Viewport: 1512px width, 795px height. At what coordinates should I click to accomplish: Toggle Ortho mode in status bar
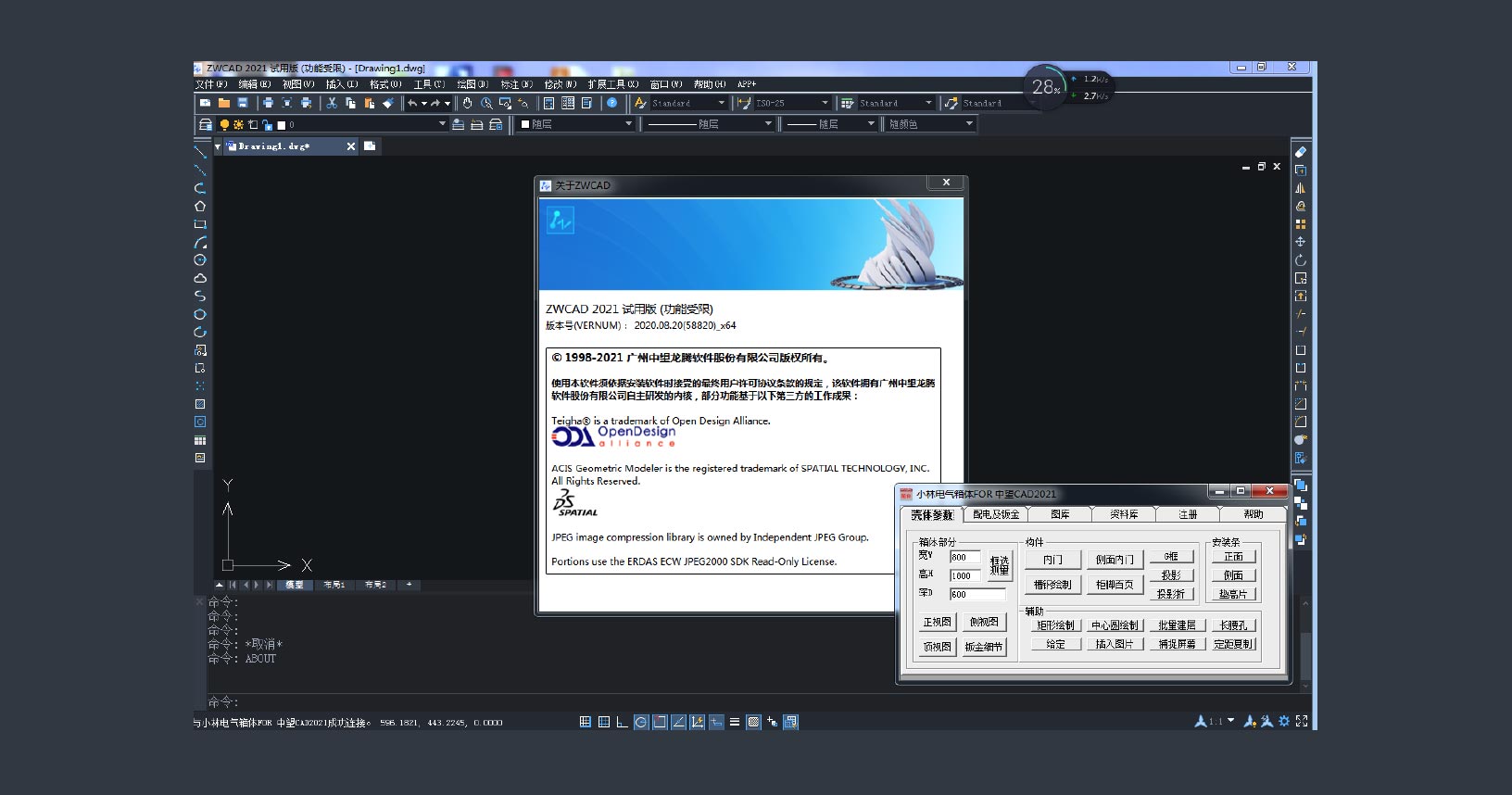pos(622,722)
